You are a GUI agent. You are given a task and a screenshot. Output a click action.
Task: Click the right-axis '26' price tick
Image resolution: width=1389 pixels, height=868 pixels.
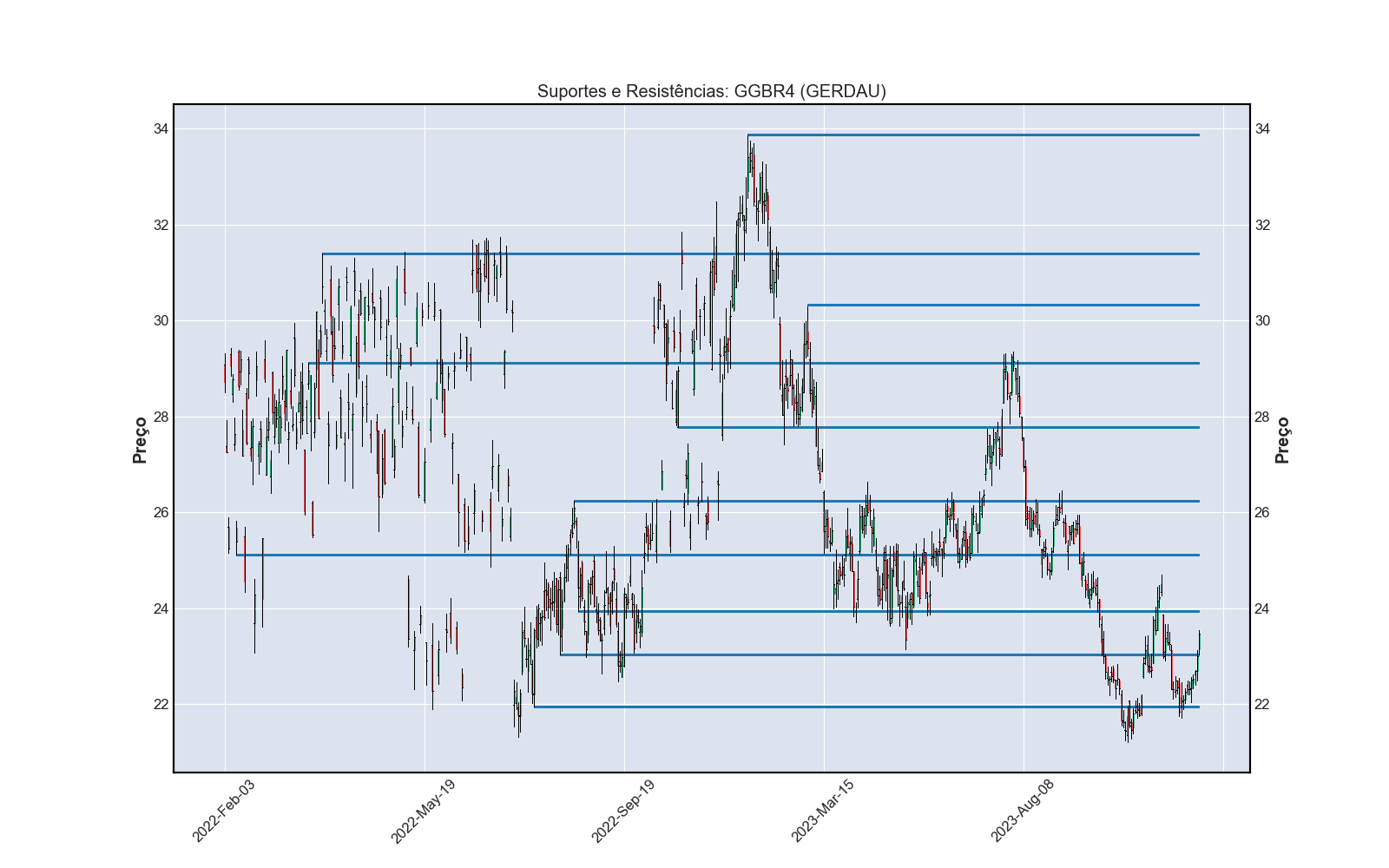[1262, 513]
